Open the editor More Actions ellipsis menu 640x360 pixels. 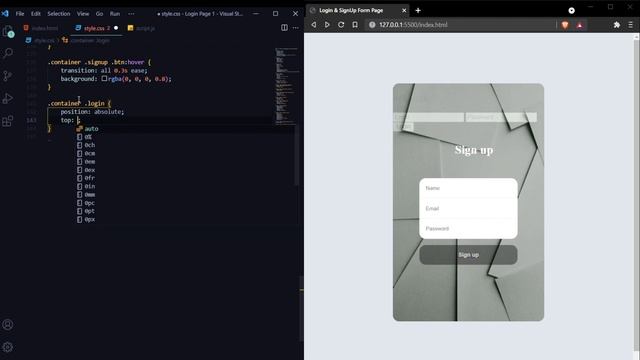click(x=296, y=28)
